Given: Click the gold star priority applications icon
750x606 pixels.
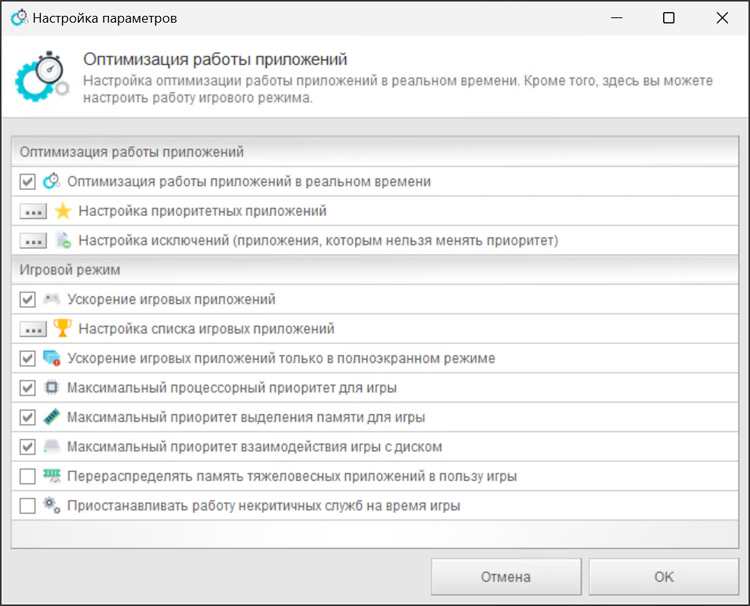Looking at the screenshot, I should [63, 211].
